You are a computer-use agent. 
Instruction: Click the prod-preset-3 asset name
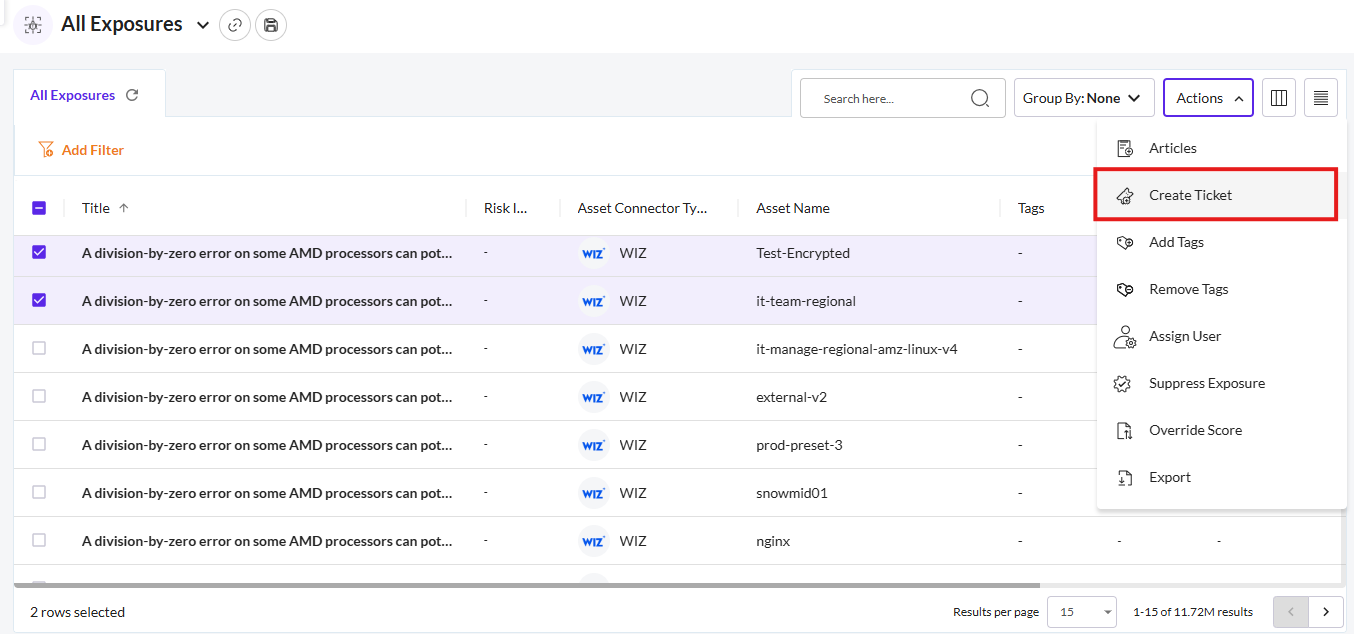[799, 445]
